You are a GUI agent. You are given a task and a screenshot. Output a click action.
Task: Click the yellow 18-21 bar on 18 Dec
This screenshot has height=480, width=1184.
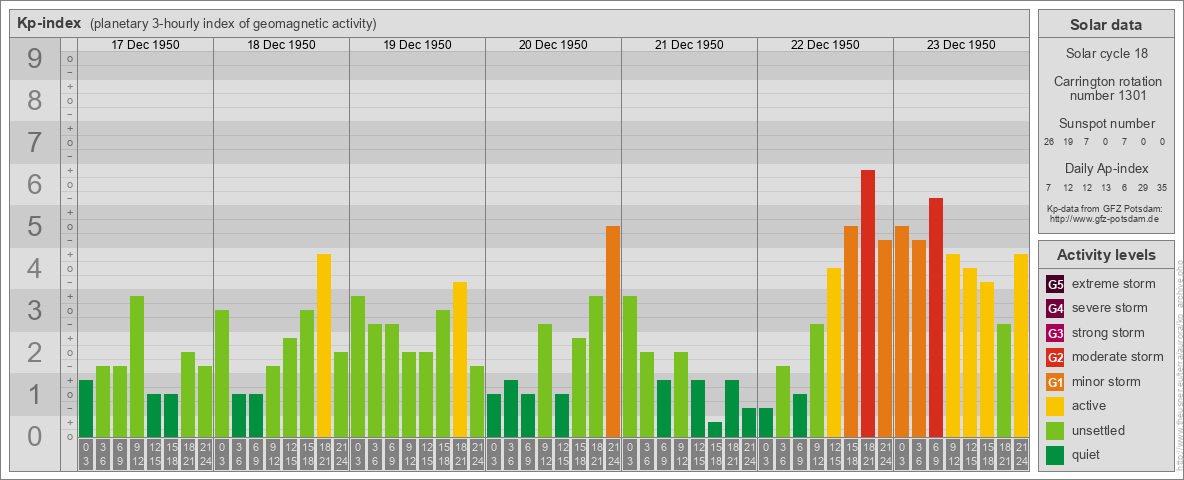pyautogui.click(x=324, y=346)
